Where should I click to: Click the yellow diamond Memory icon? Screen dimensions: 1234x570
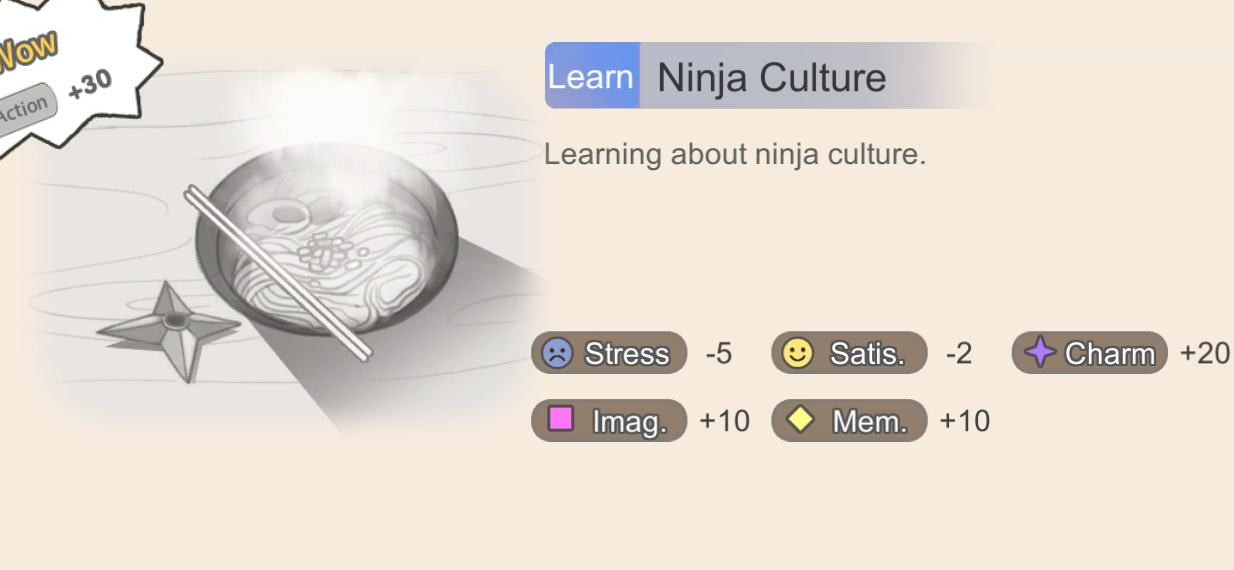(802, 420)
